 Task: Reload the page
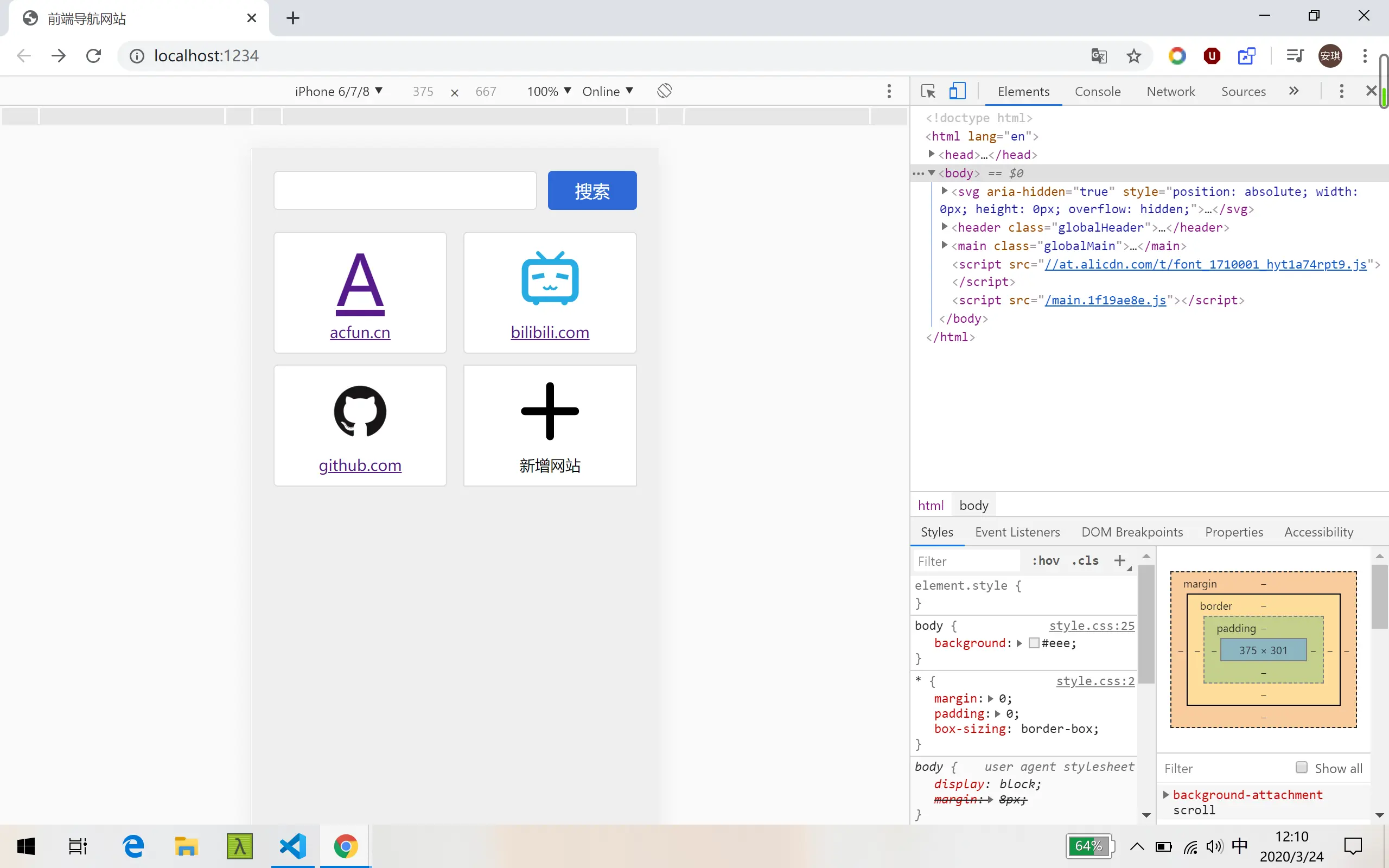(x=93, y=56)
